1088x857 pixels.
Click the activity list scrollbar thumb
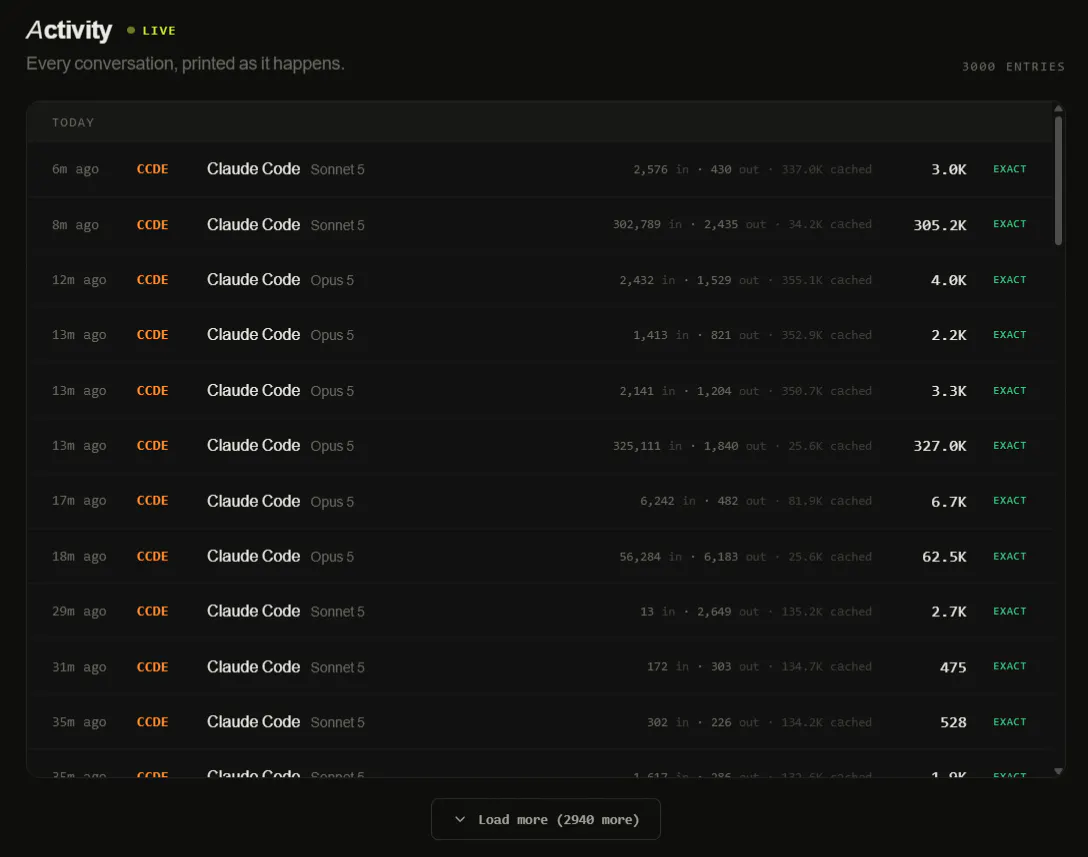[1058, 180]
